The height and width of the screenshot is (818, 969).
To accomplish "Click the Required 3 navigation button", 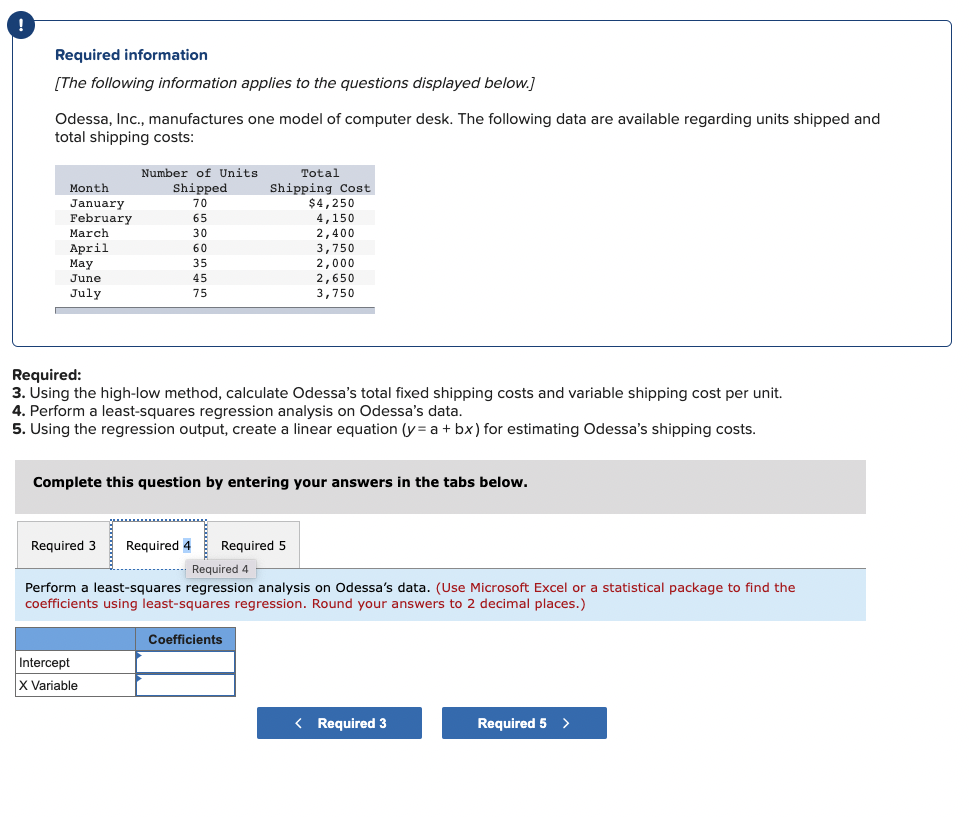I will click(x=339, y=722).
